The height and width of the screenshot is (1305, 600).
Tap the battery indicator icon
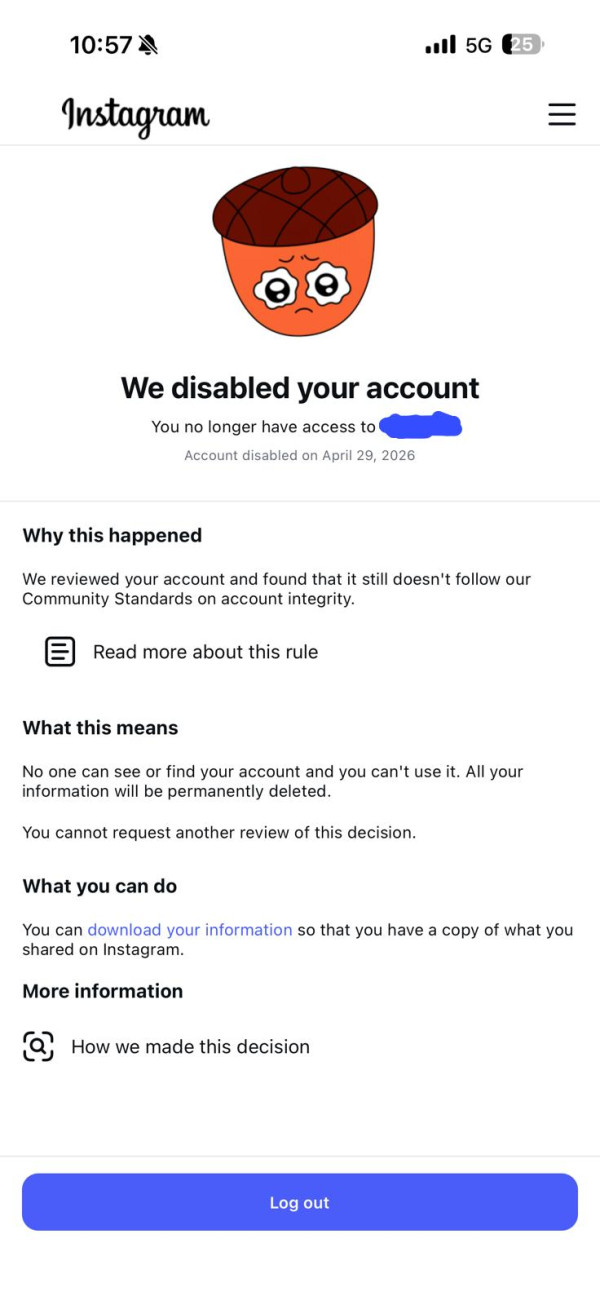524,44
